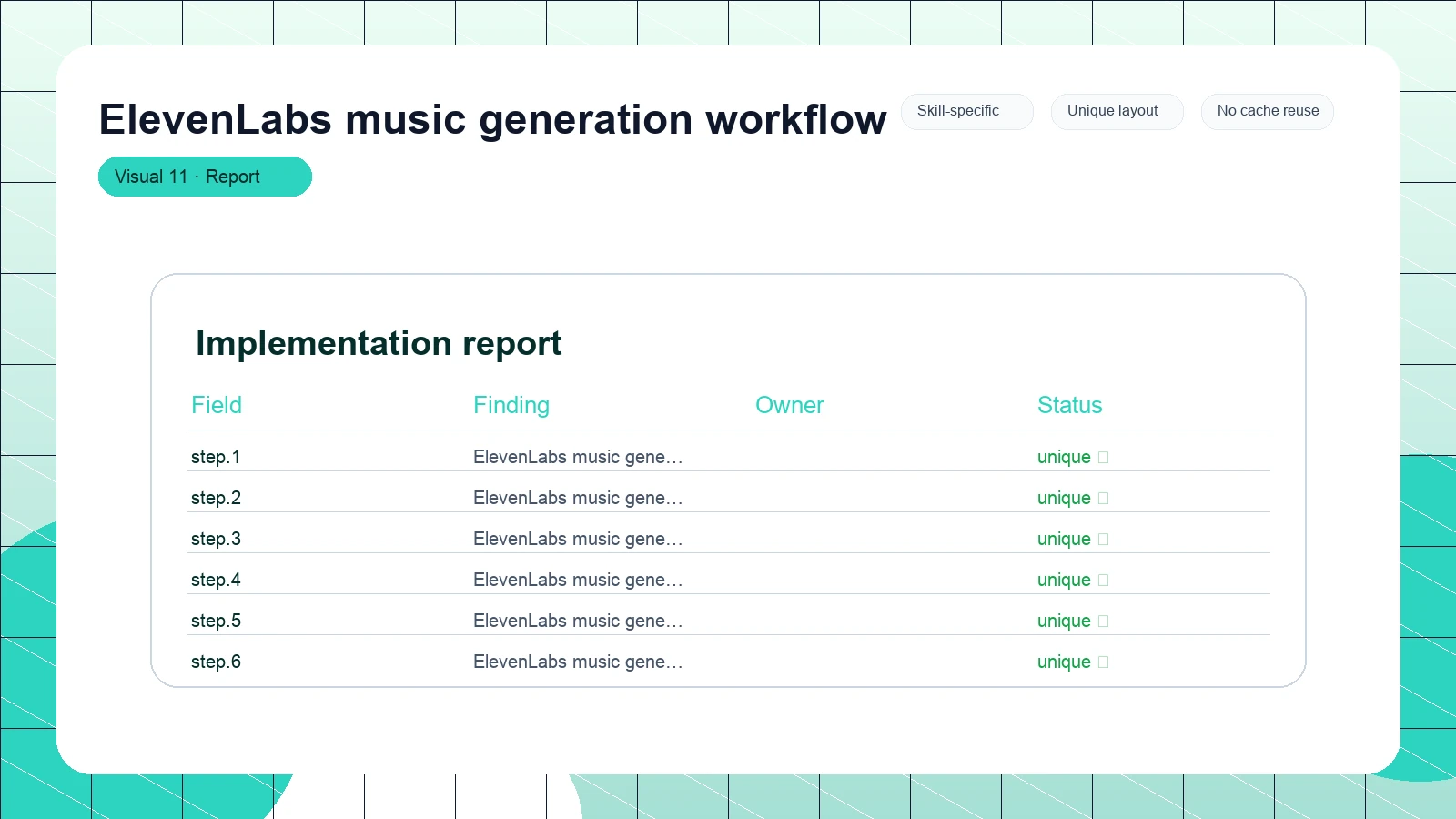Click the unique status in step.4 row

1073,580
